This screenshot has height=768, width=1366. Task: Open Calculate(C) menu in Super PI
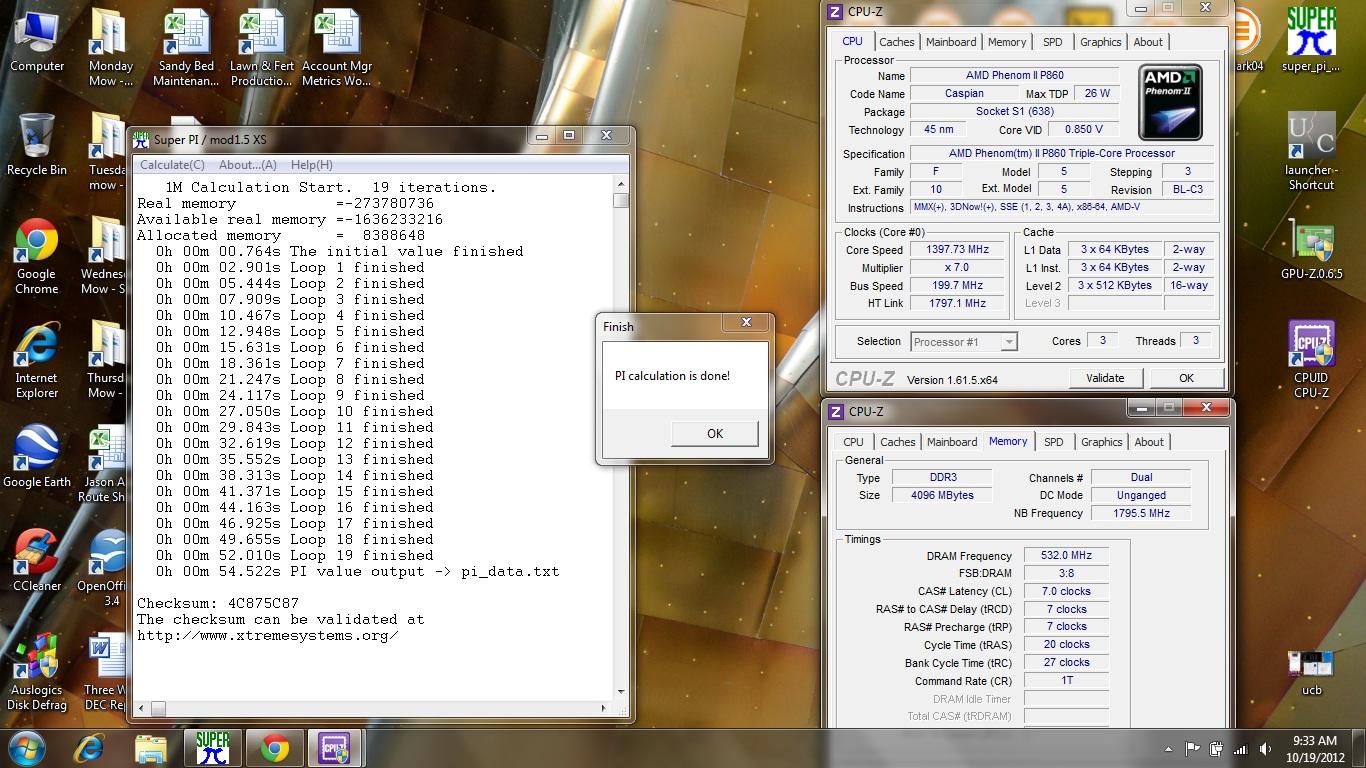[172, 165]
